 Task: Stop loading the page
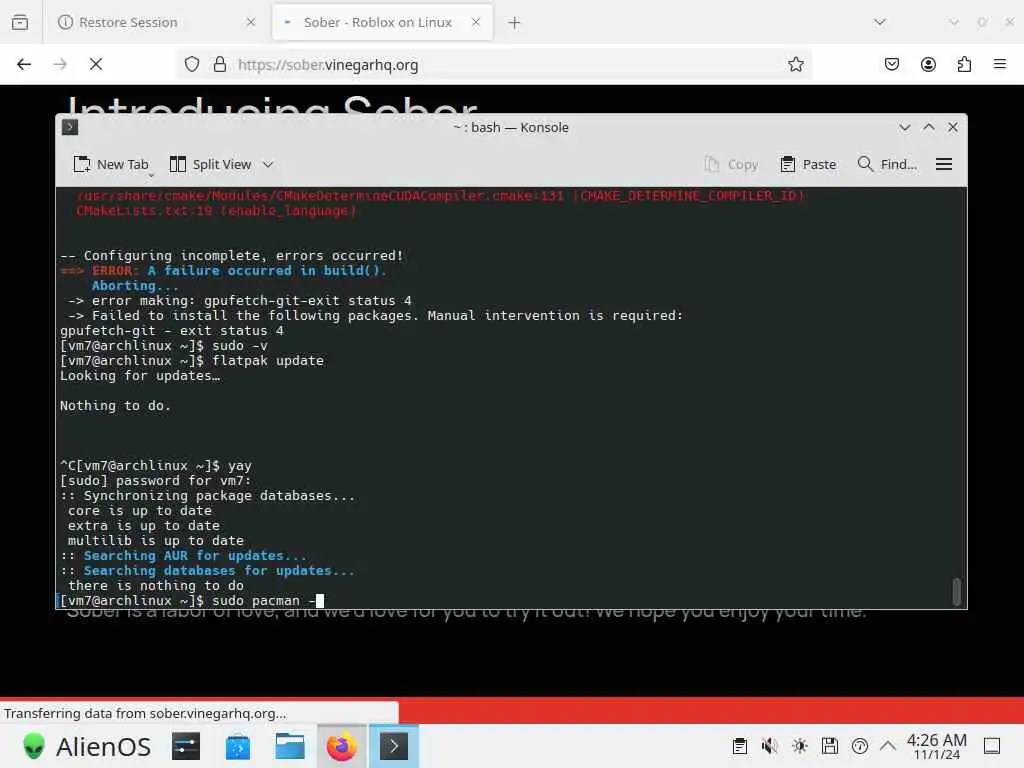coord(96,64)
